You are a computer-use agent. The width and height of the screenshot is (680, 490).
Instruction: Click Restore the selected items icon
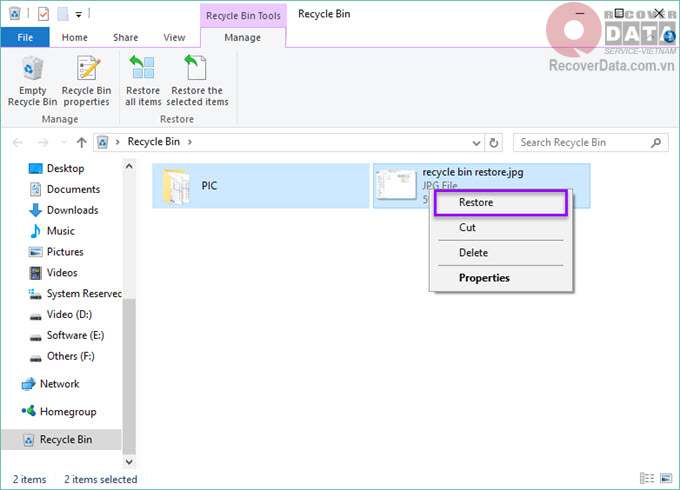pos(196,68)
